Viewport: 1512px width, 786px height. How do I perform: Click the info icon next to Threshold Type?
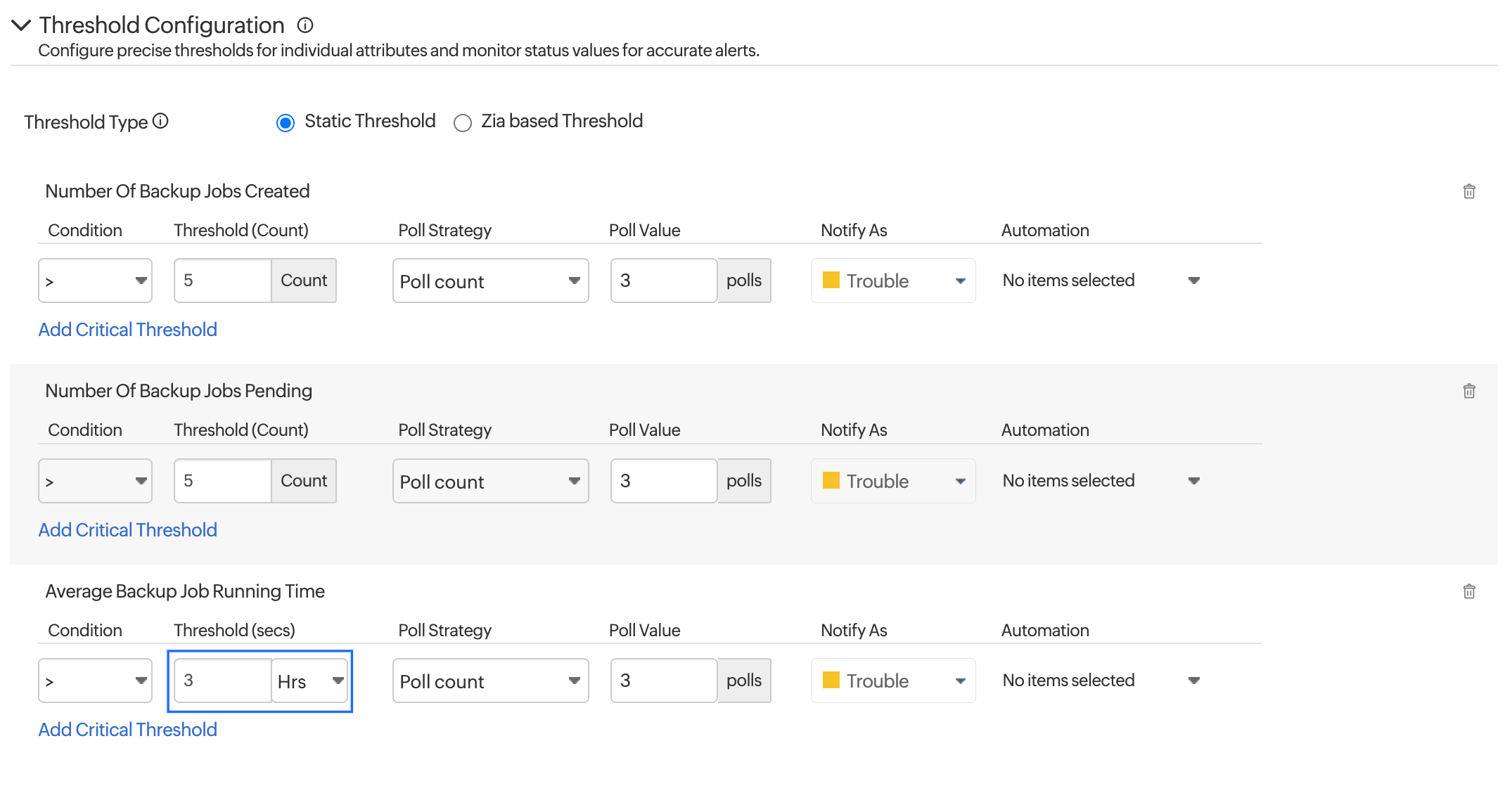(160, 121)
